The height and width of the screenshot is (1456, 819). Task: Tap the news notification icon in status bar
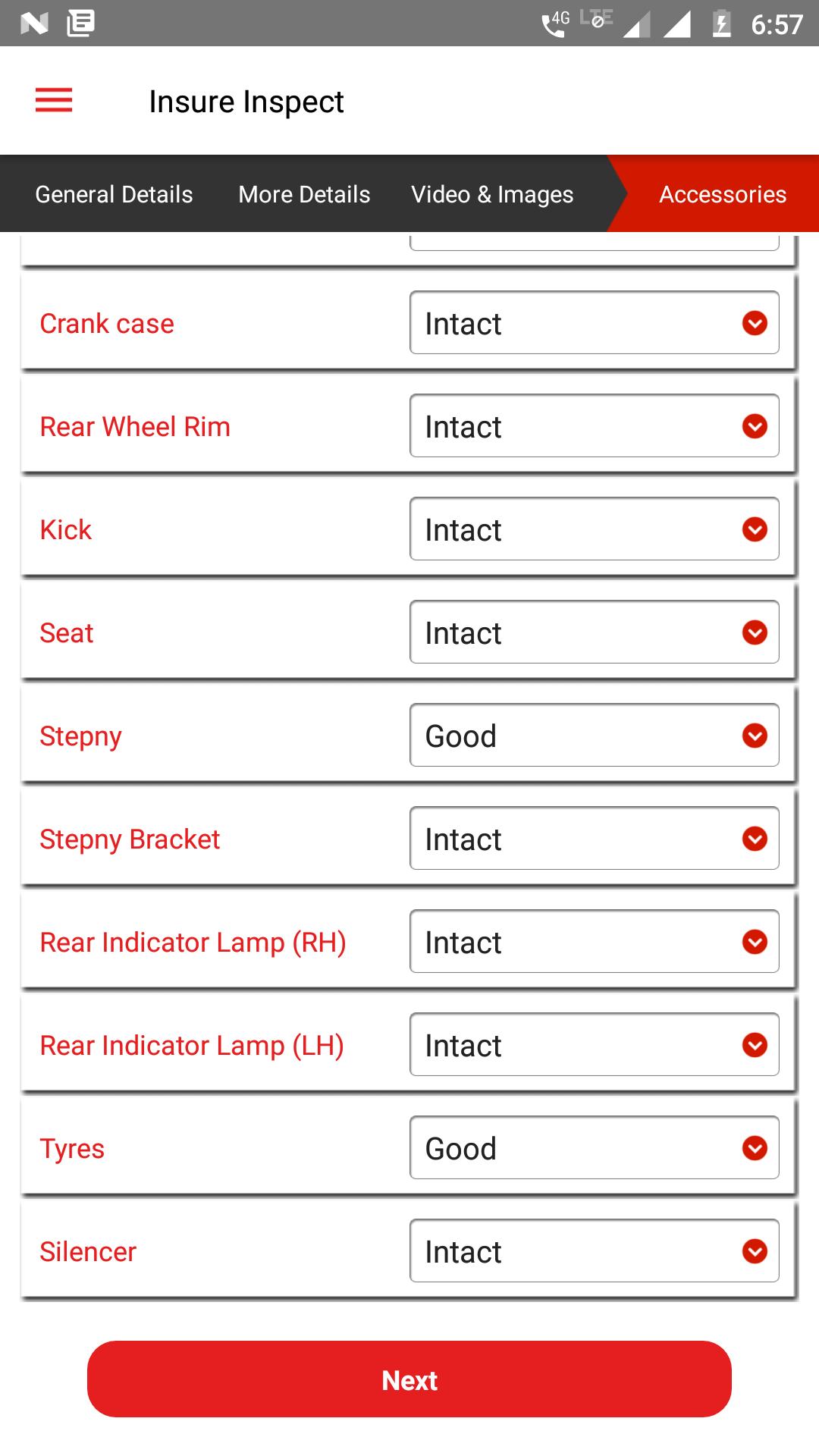(80, 24)
